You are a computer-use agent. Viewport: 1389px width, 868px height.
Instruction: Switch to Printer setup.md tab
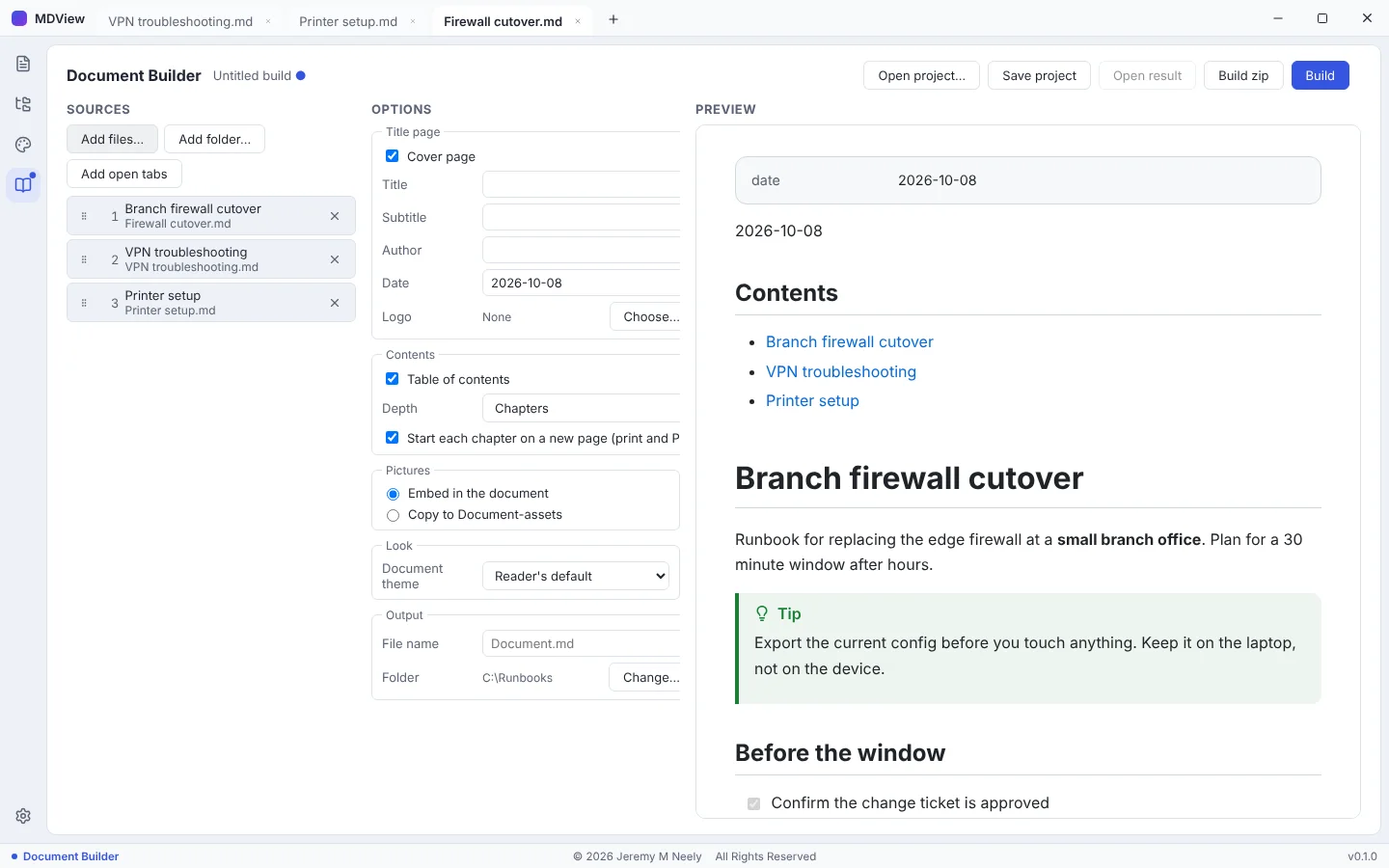tap(348, 21)
